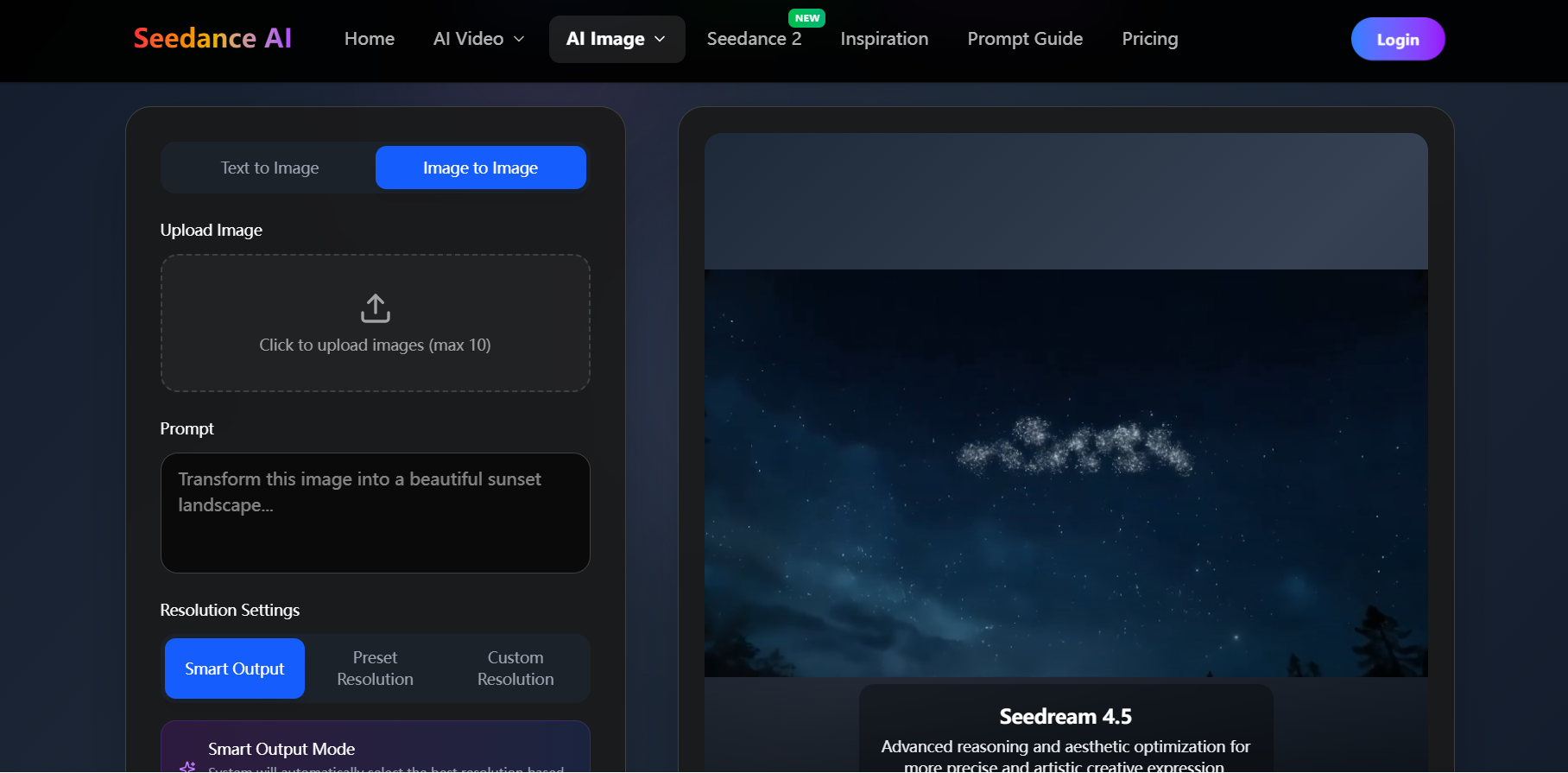
Task: Click the NEW badge above Seedance 2
Action: (807, 17)
